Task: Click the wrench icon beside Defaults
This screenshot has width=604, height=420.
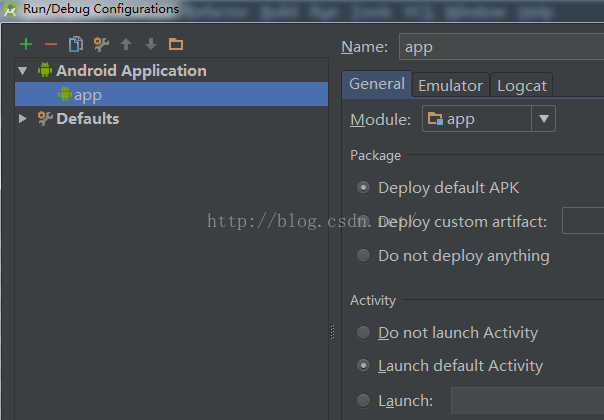Action: point(45,119)
